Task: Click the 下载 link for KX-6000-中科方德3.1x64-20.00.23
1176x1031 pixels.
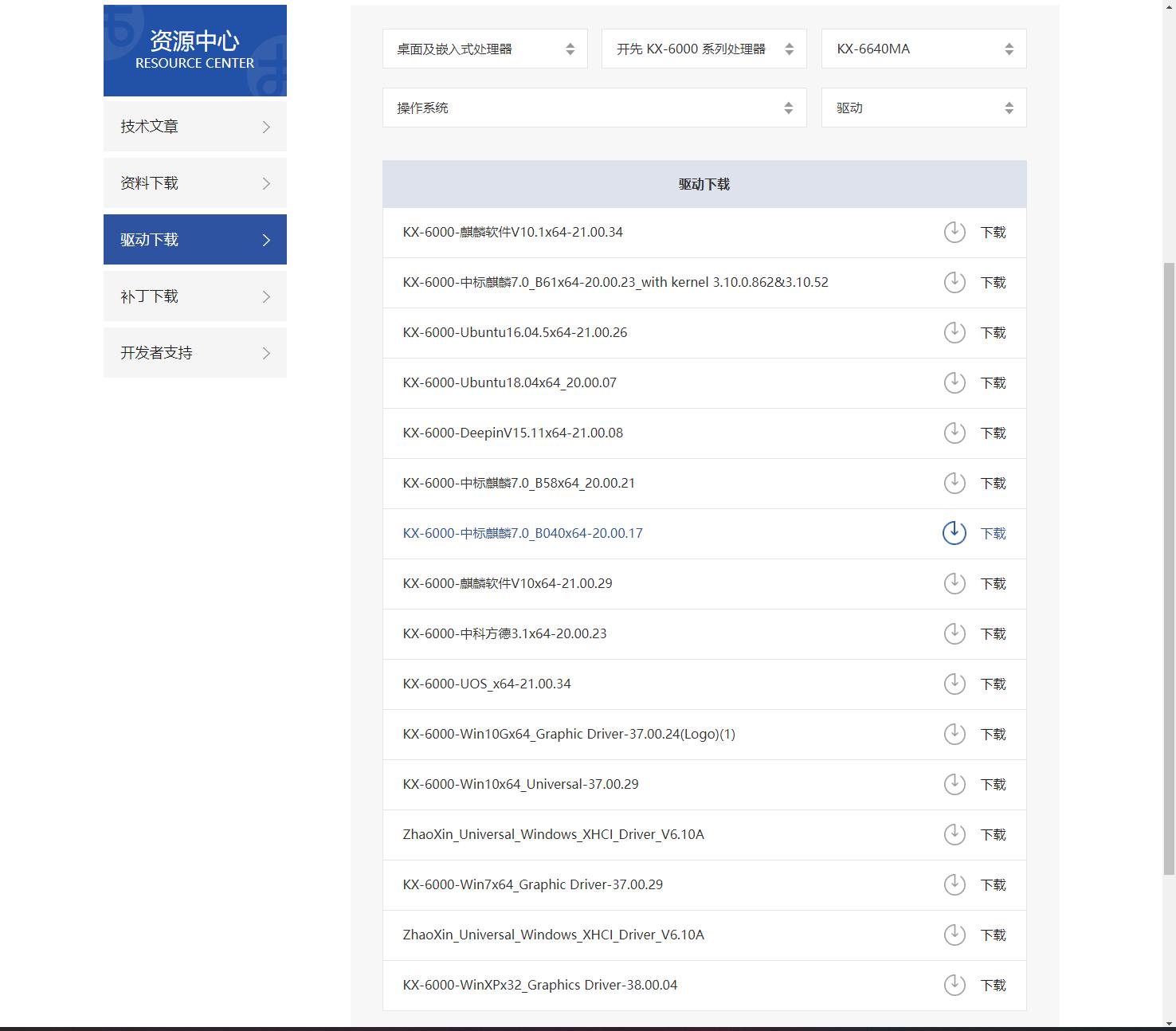Action: 993,633
